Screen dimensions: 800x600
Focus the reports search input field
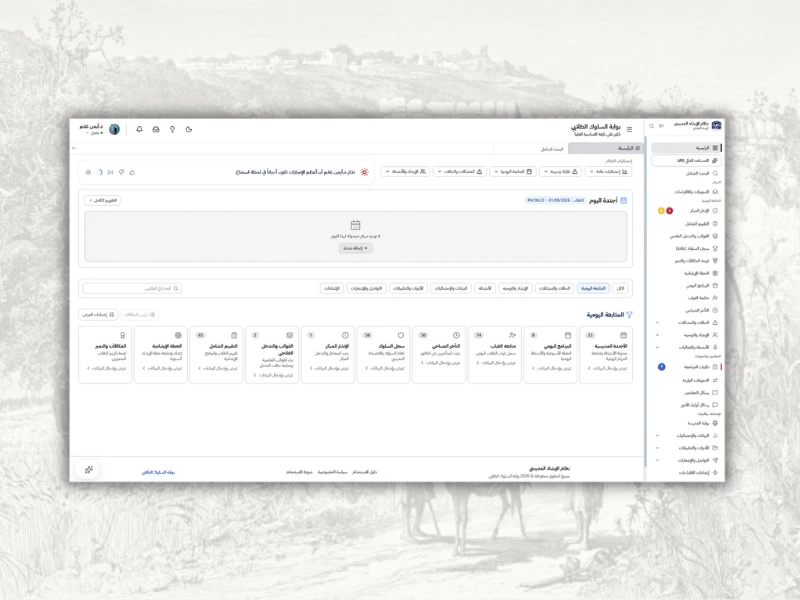[x=132, y=289]
